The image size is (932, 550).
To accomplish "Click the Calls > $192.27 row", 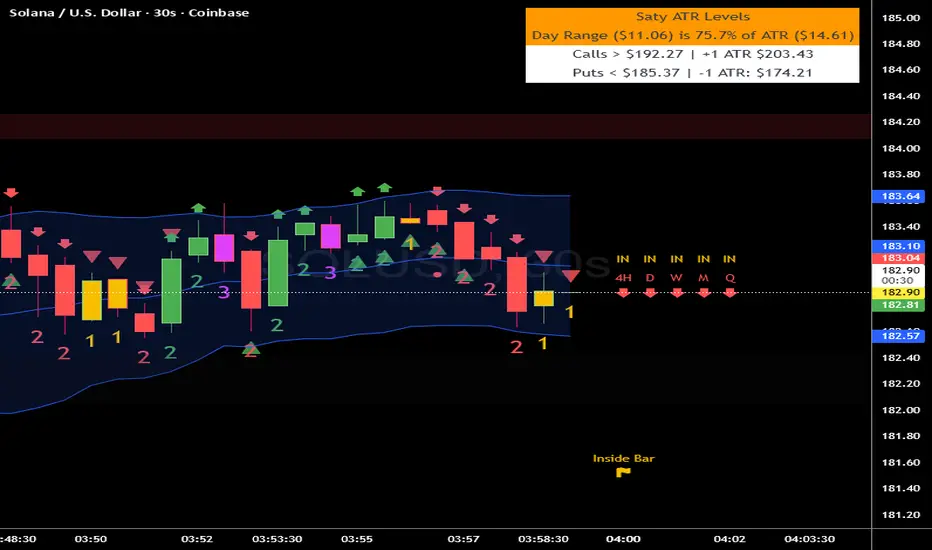I will [x=692, y=54].
